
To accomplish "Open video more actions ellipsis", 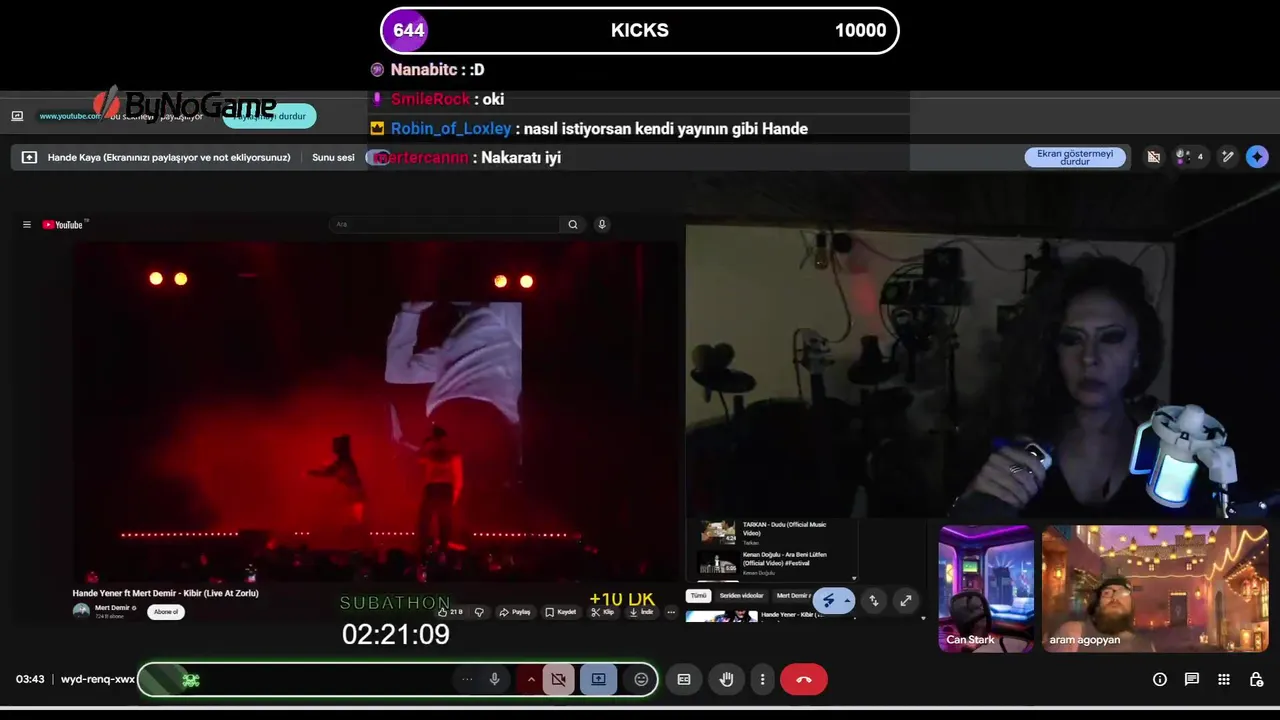I will [x=671, y=612].
